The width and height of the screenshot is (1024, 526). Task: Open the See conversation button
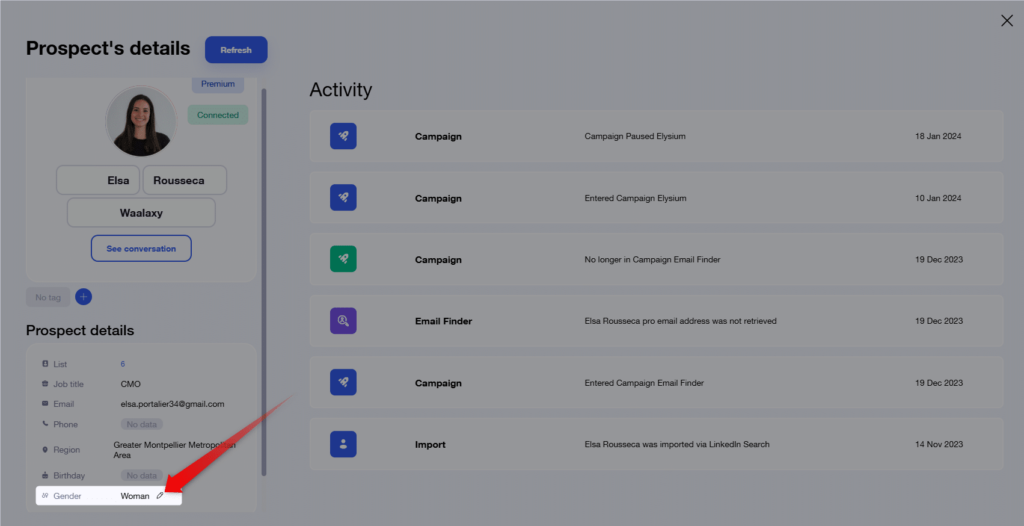coord(141,248)
